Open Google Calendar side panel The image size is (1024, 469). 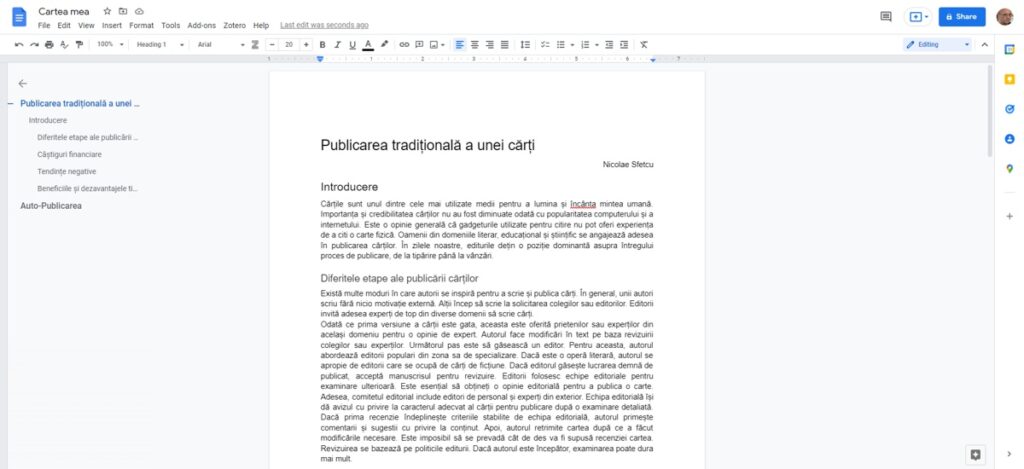pos(1010,50)
